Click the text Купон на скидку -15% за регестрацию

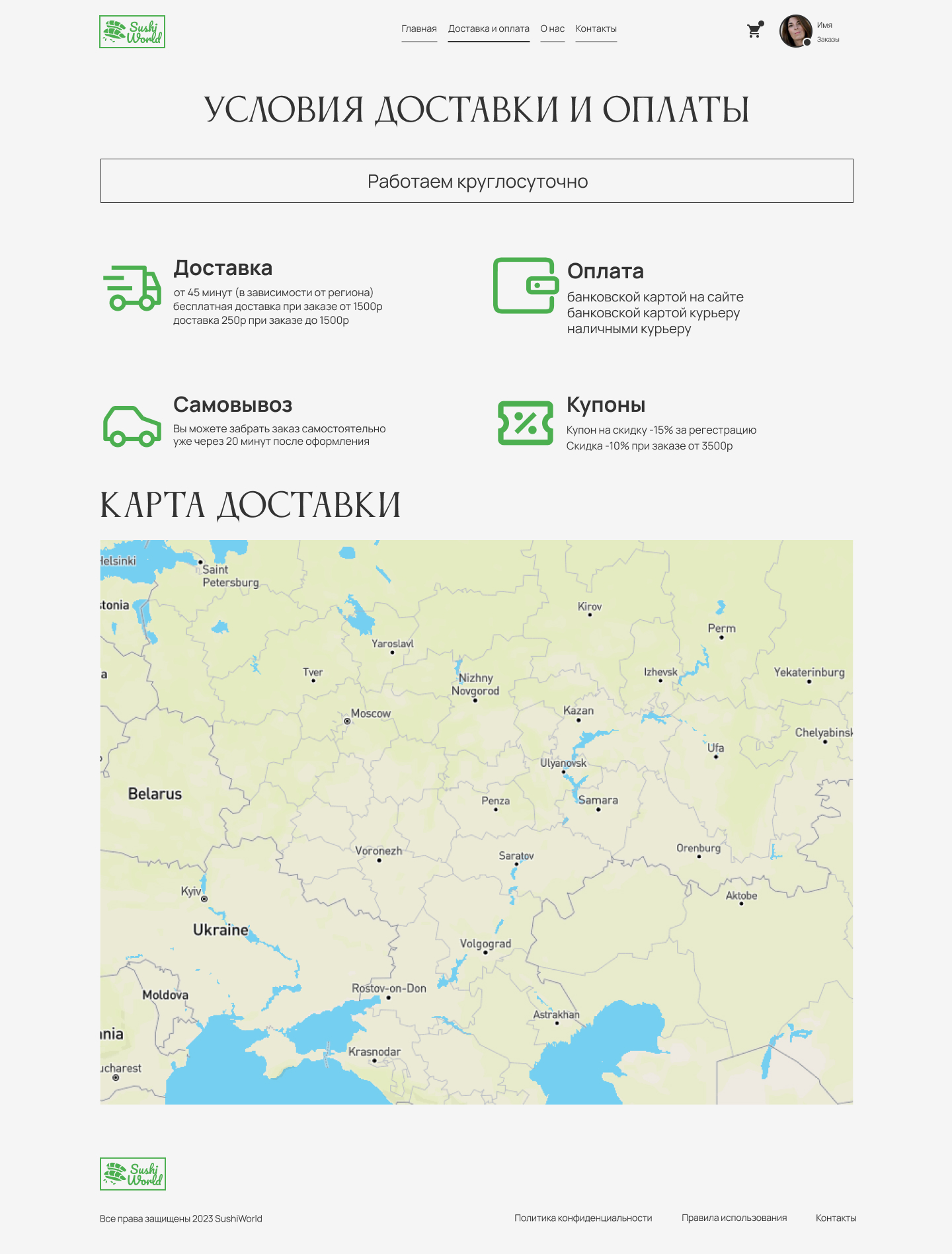pyautogui.click(x=661, y=430)
